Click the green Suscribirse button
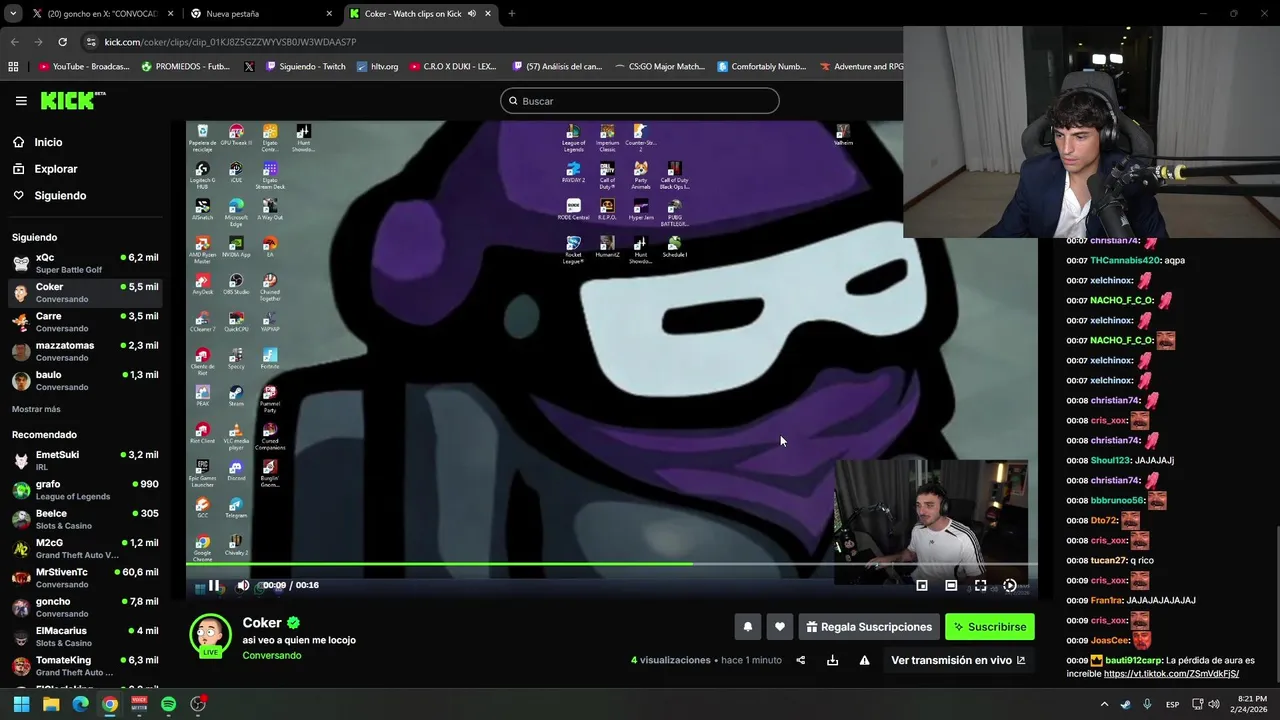 pyautogui.click(x=990, y=627)
